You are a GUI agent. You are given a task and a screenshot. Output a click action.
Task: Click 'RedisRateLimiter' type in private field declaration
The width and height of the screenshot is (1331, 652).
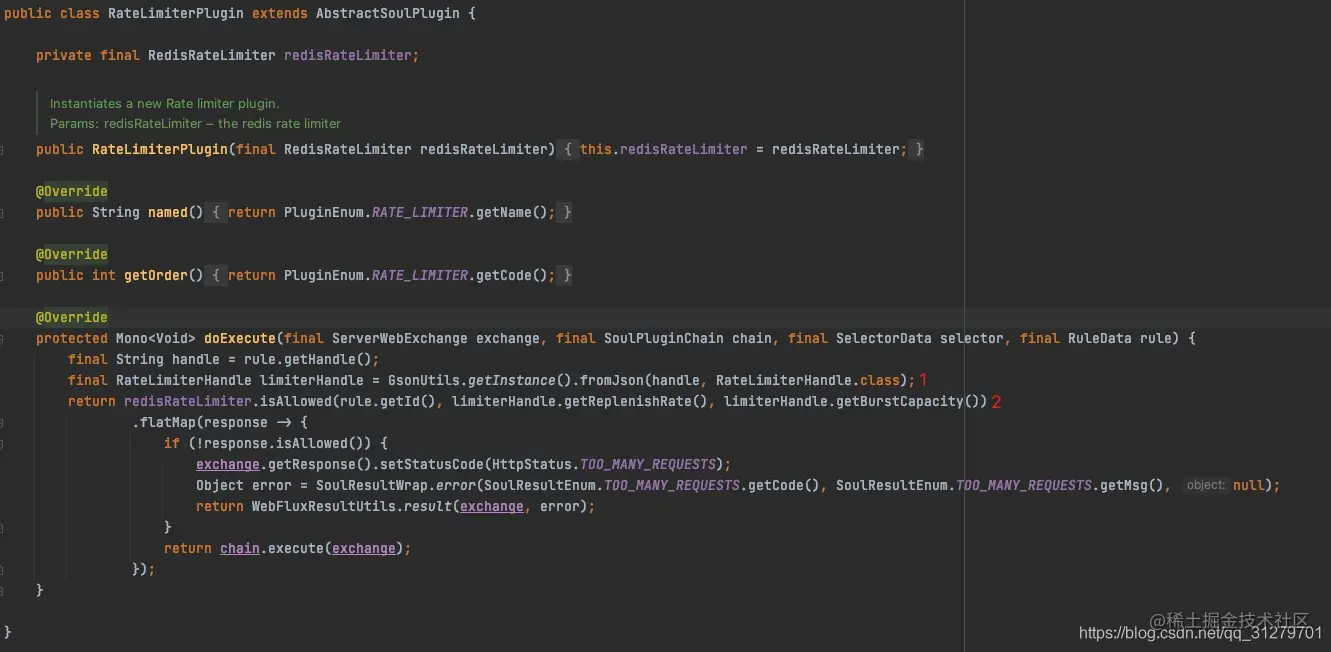click(x=212, y=55)
